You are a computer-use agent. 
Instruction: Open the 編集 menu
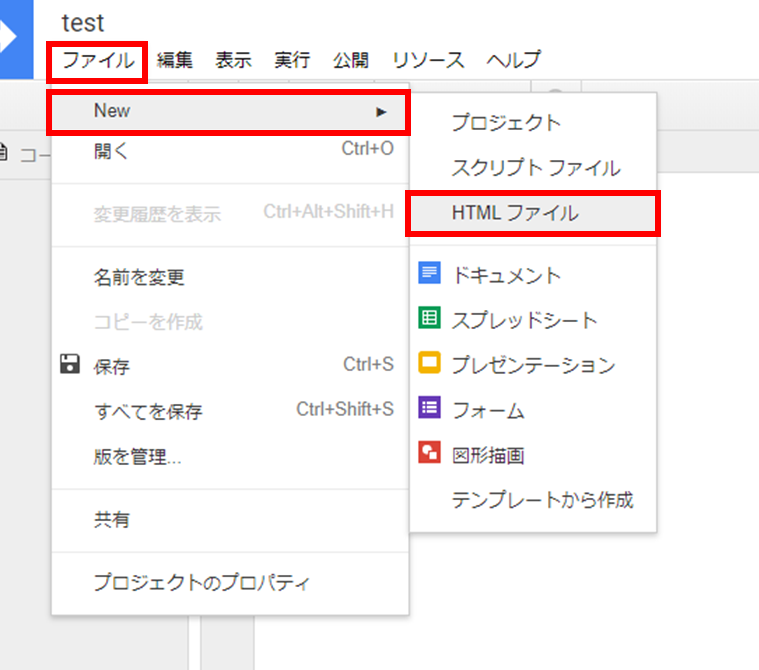[x=174, y=61]
